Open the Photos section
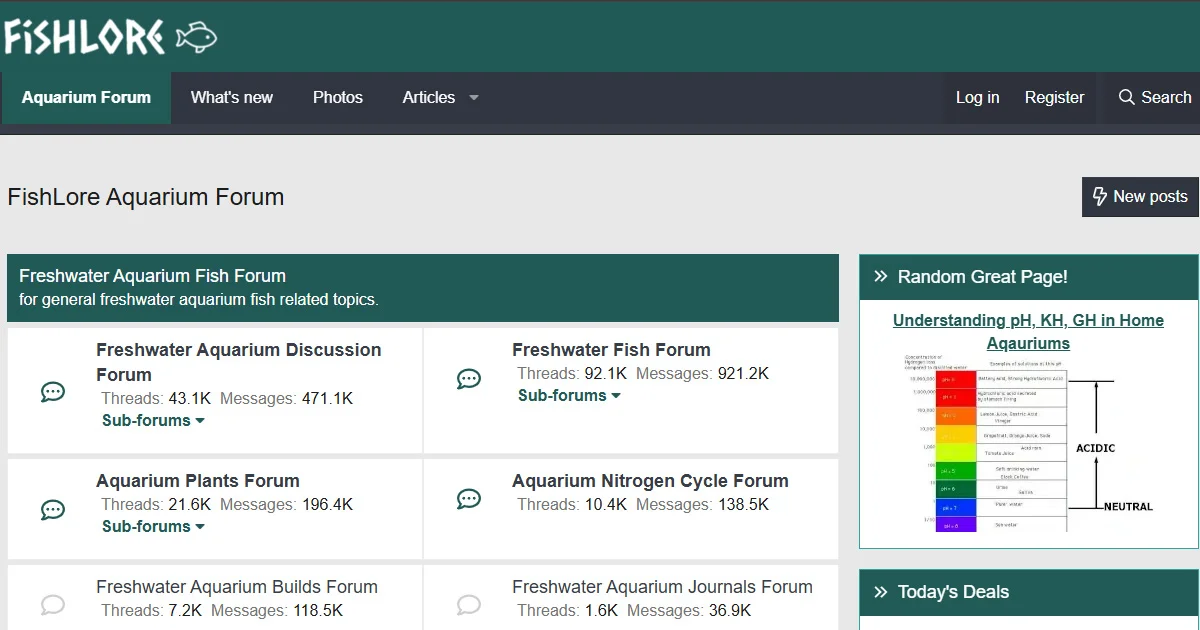The height and width of the screenshot is (630, 1200). point(338,98)
